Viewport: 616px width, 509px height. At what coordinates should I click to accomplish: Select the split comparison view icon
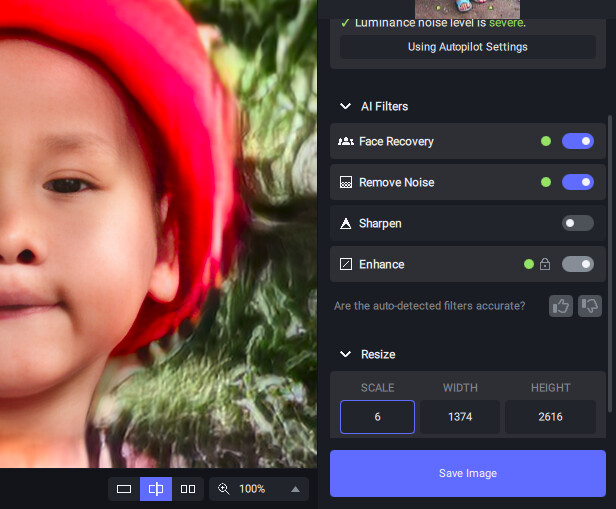click(x=156, y=489)
